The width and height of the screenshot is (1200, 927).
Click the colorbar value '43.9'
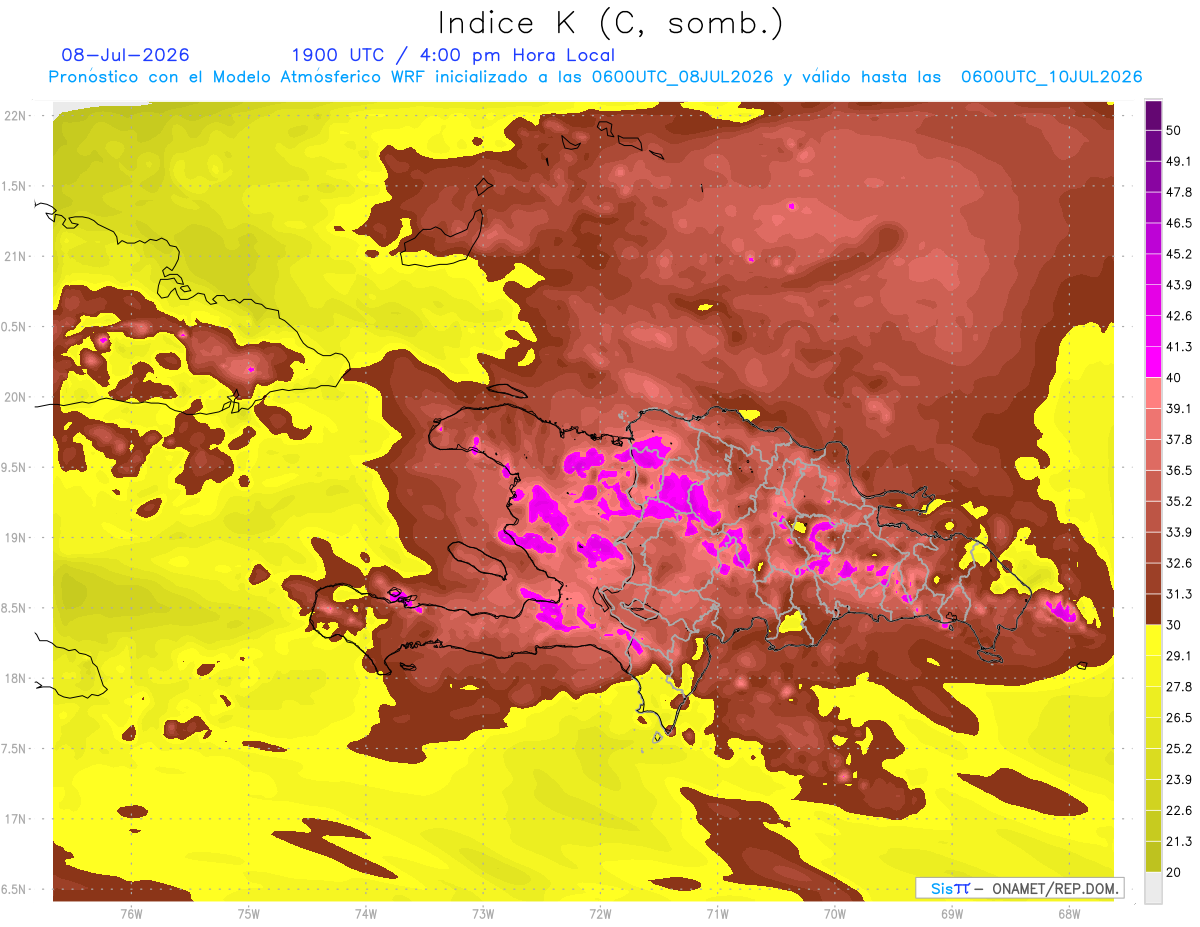point(1178,285)
